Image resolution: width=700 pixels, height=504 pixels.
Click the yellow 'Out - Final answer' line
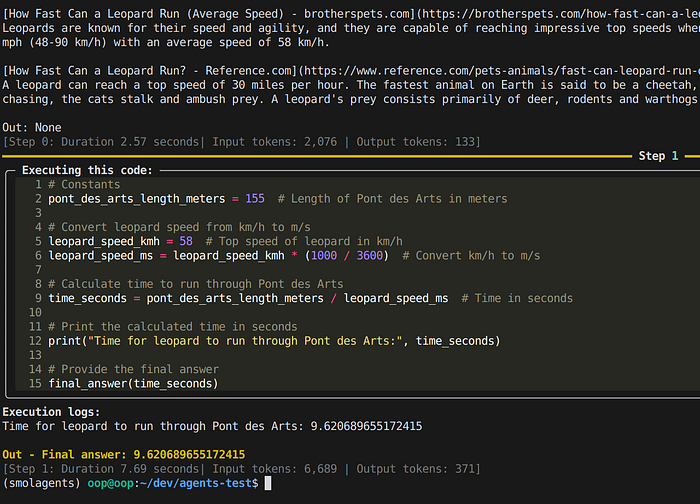[x=124, y=455]
